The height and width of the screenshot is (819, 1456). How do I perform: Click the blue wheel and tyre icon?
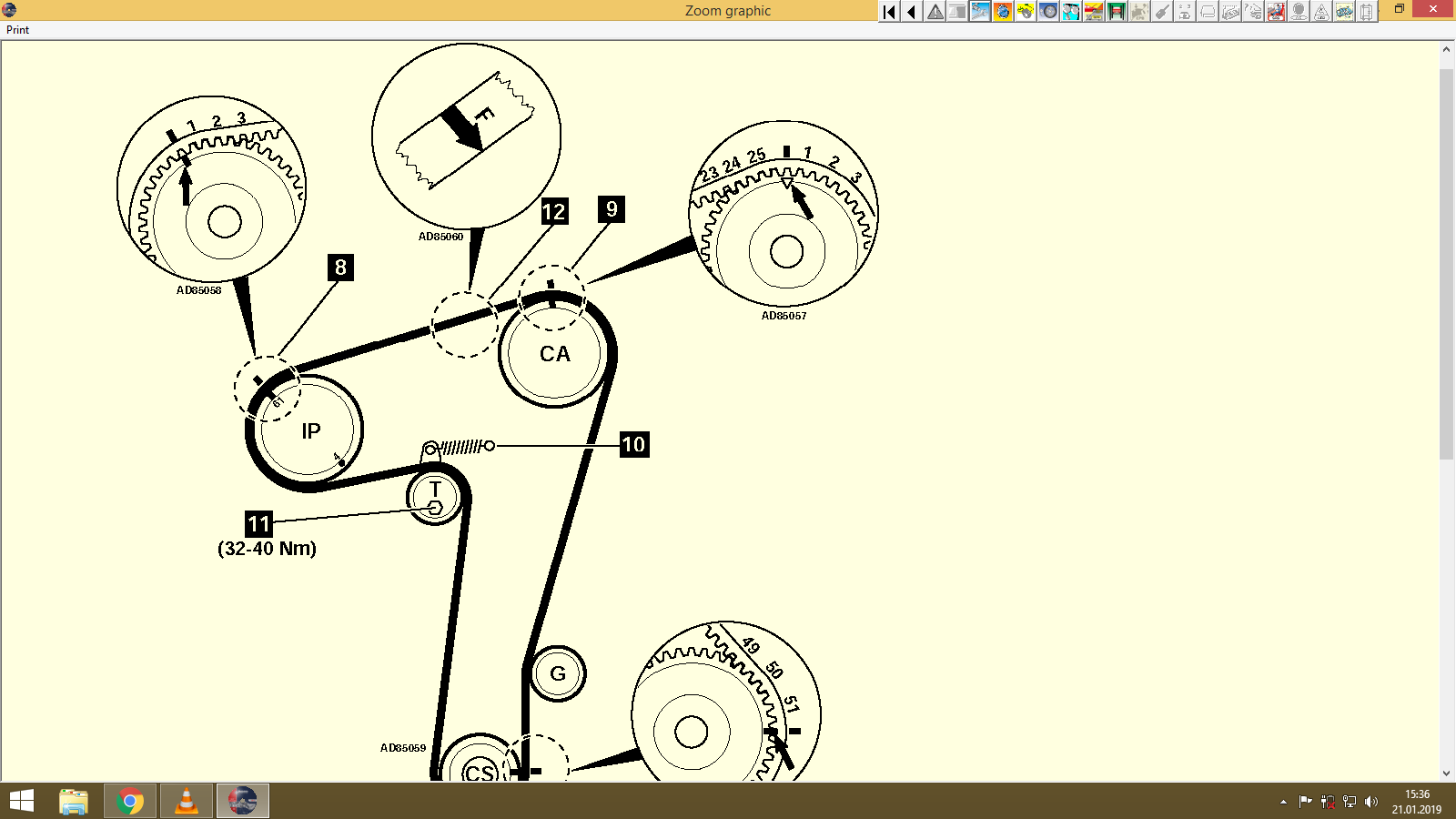pyautogui.click(x=1048, y=12)
